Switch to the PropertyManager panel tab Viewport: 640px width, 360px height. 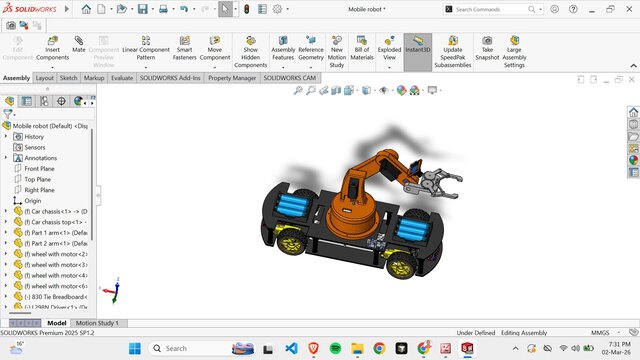[x=27, y=101]
